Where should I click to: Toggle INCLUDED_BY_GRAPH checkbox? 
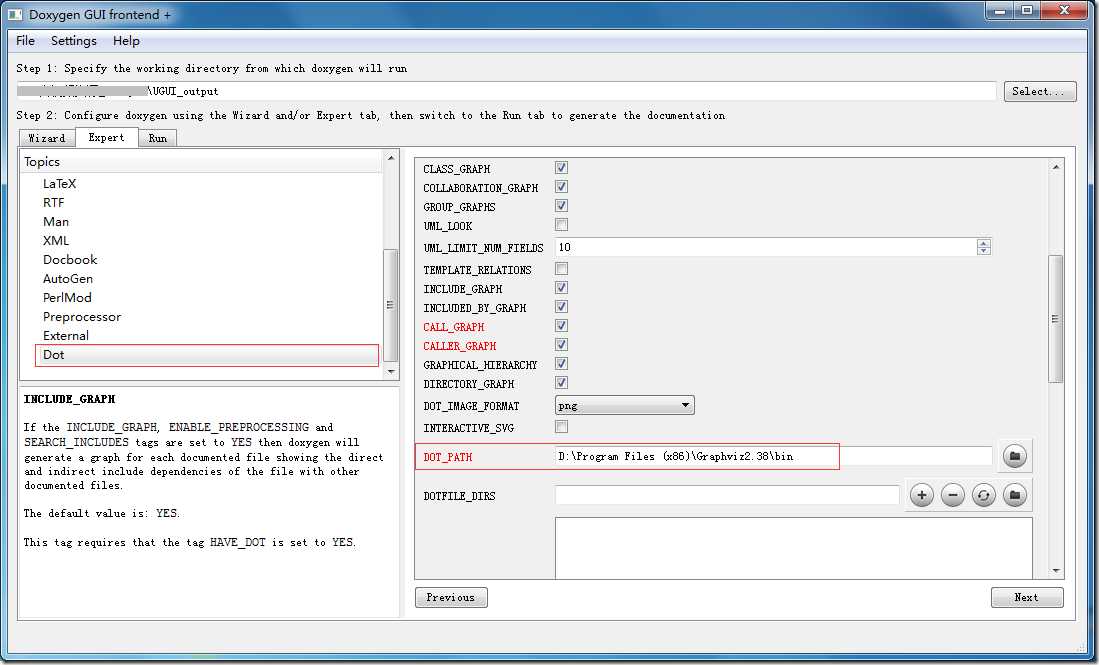click(x=561, y=306)
